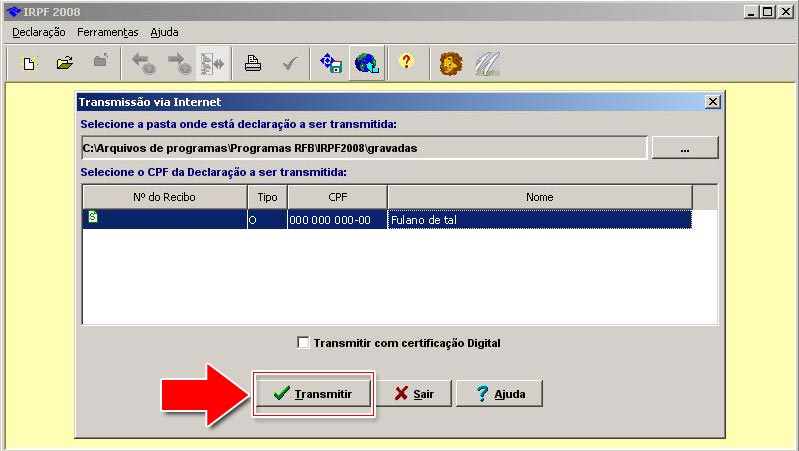Click the grayed checkmark verify icon
799x451 pixels.
pos(289,63)
